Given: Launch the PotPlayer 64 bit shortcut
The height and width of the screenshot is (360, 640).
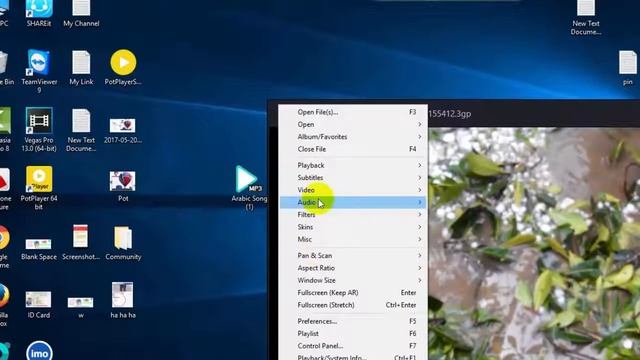Looking at the screenshot, I should pyautogui.click(x=39, y=188).
